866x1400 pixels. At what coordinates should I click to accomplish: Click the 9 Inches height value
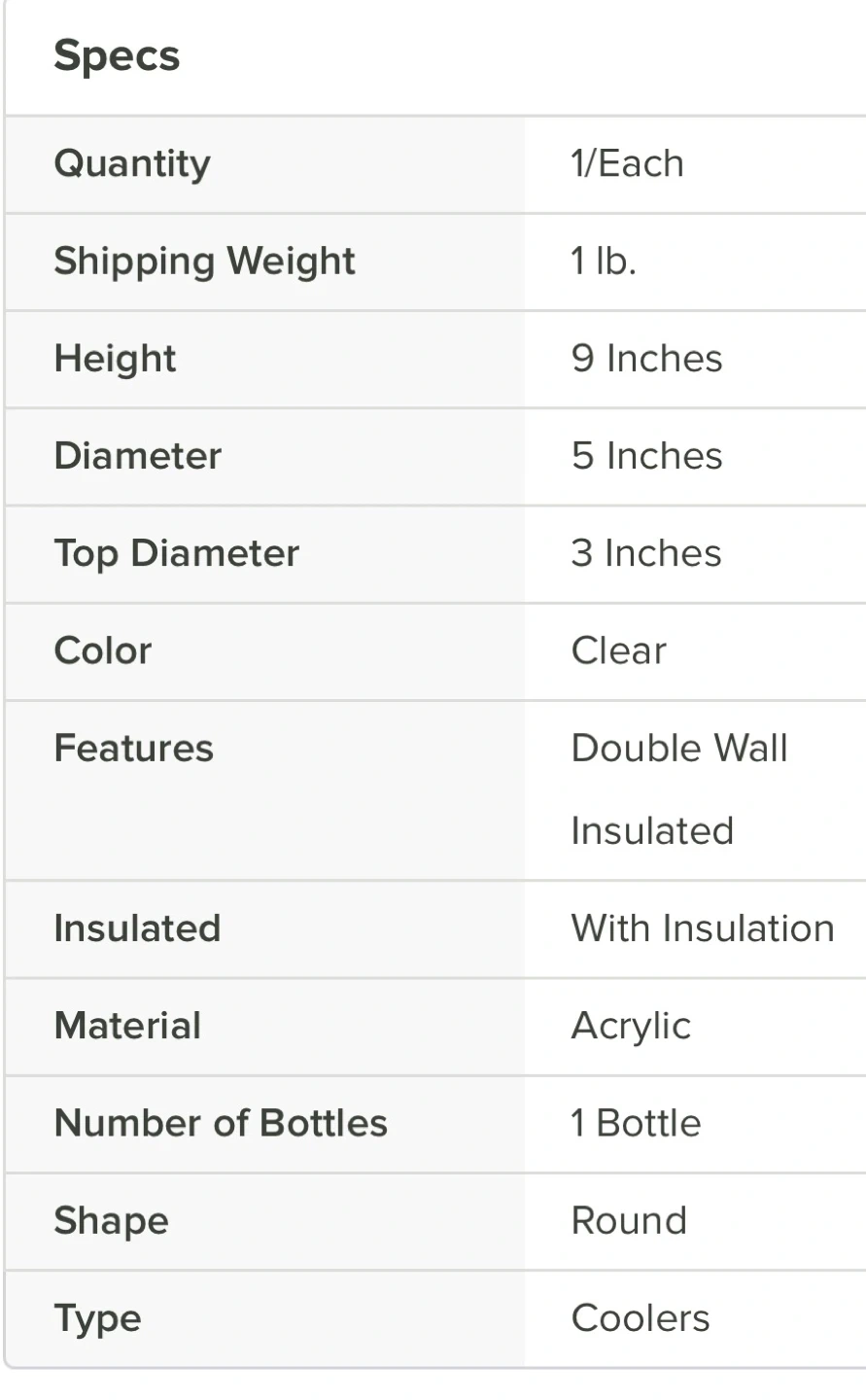click(646, 359)
